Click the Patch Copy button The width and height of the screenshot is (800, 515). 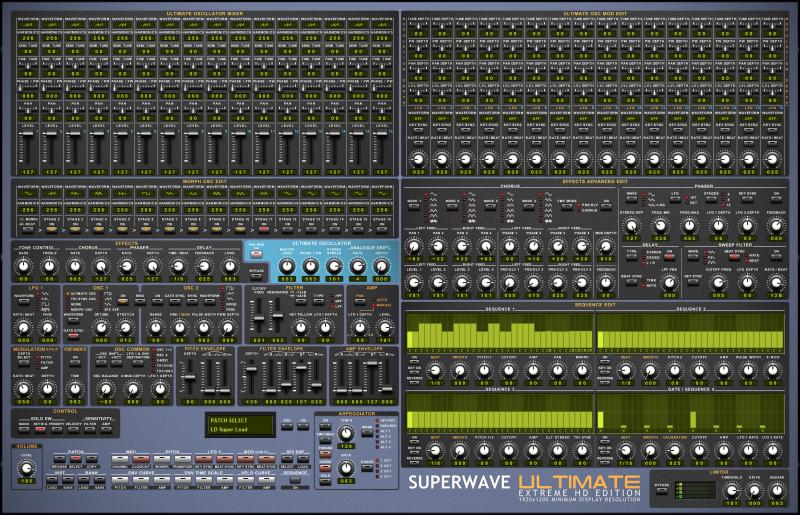(92, 459)
